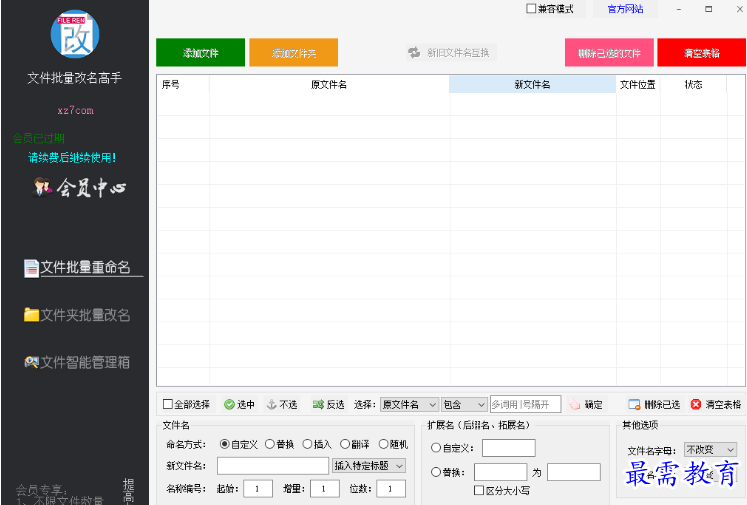
Task: Click 请续费后继续使用 renewal notice
Action: (72, 157)
